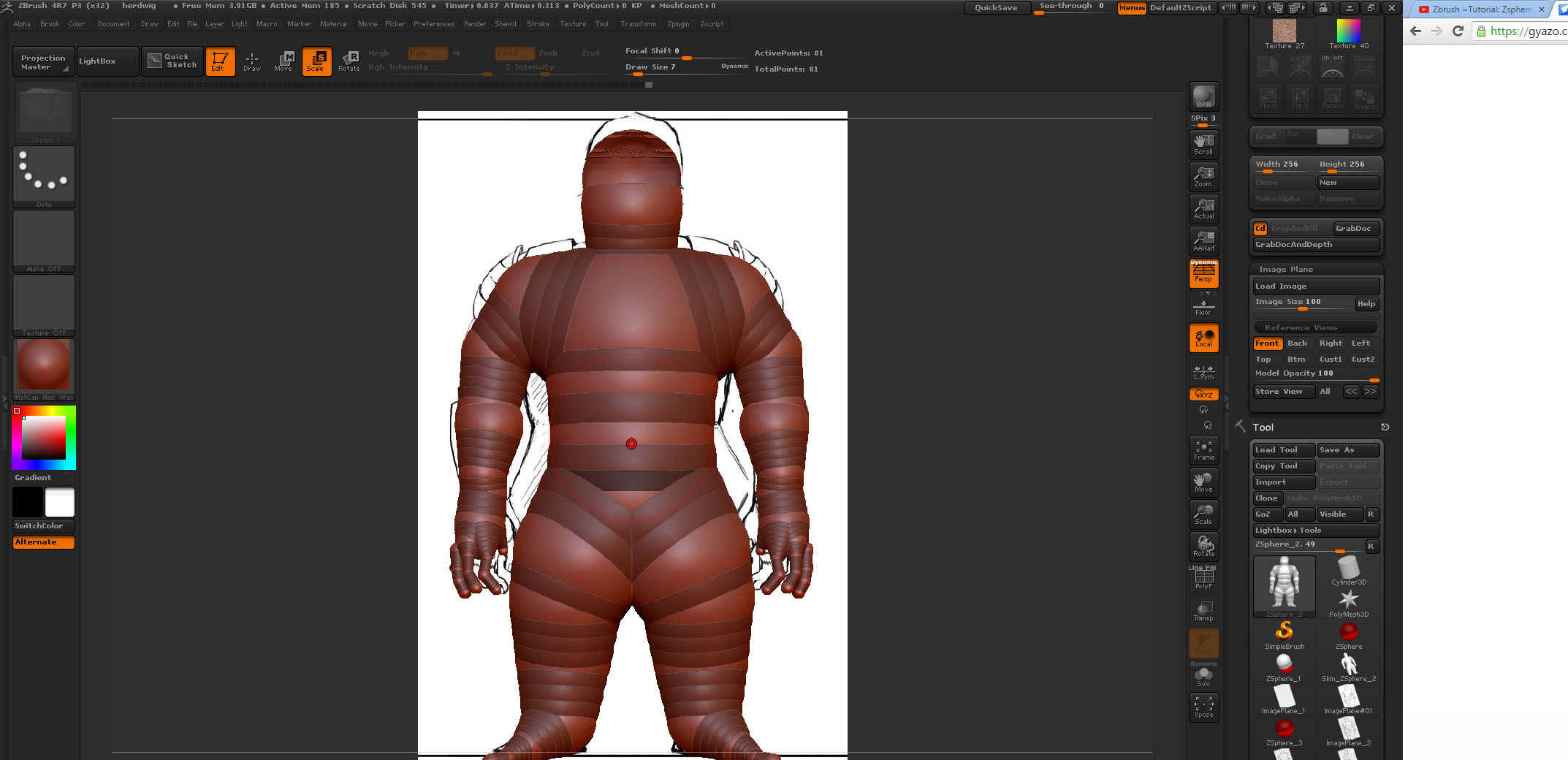Screen dimensions: 1568x760
Task: Click the Frame view icon
Action: (1203, 450)
